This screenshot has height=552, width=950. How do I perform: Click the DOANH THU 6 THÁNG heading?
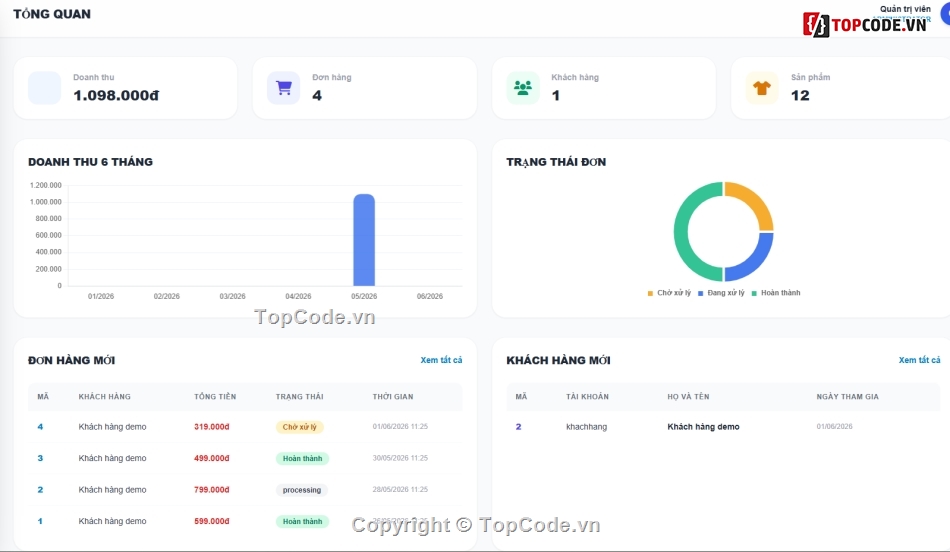pos(90,162)
